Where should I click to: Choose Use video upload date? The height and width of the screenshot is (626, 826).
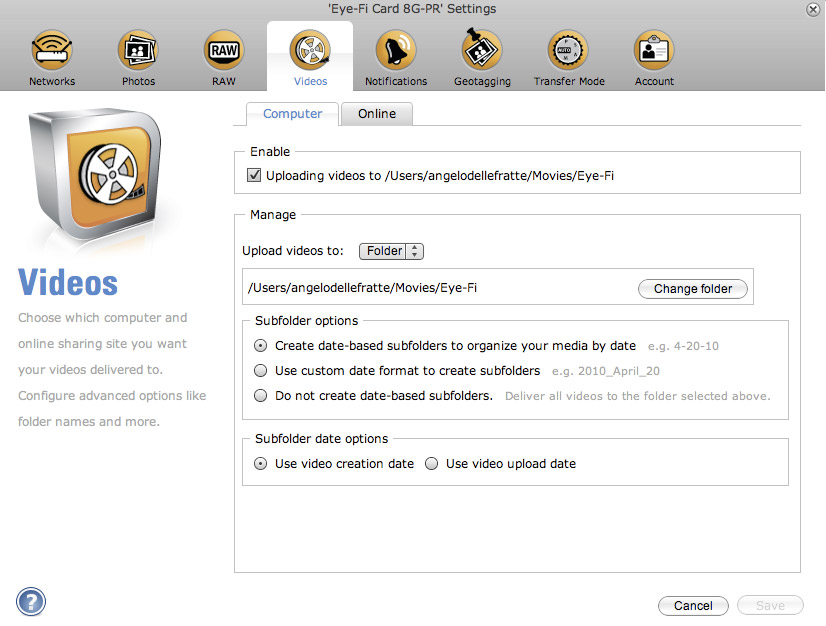coord(431,464)
